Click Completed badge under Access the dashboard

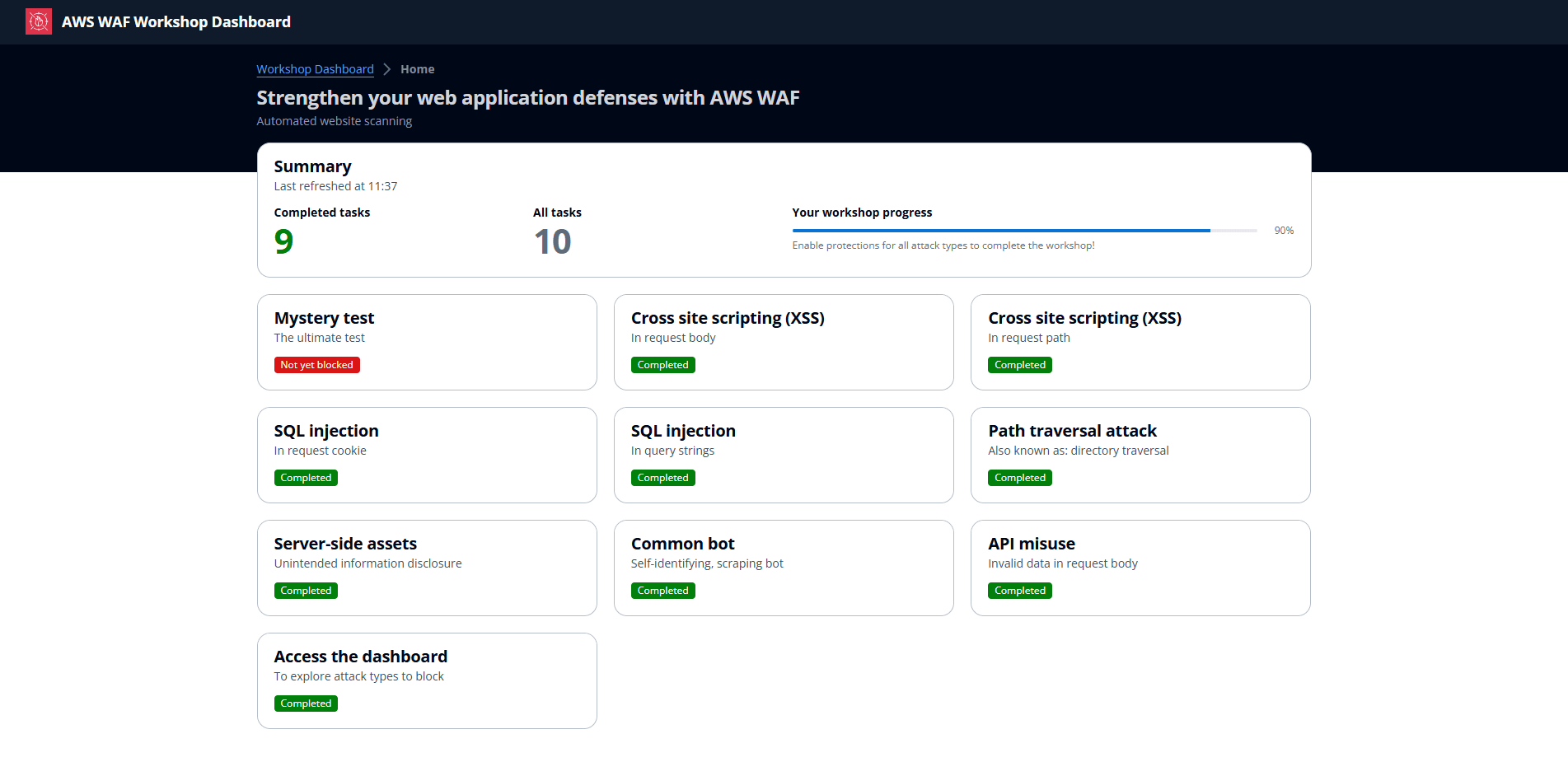pyautogui.click(x=307, y=704)
